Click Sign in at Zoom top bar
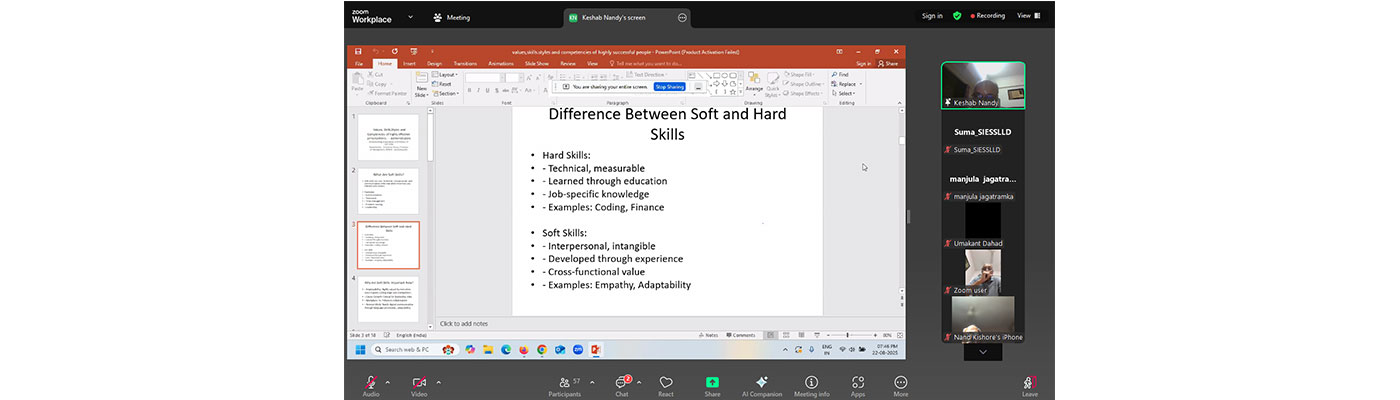The width and height of the screenshot is (1400, 400). [x=932, y=16]
